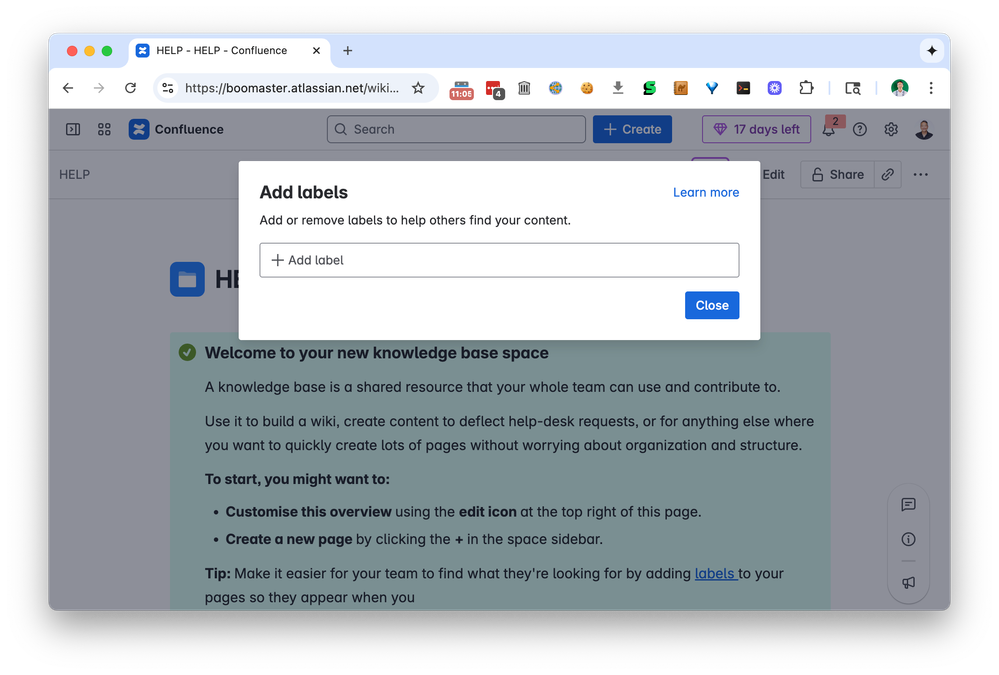The height and width of the screenshot is (675, 999).
Task: Open the page more actions ellipsis menu
Action: pos(921,174)
